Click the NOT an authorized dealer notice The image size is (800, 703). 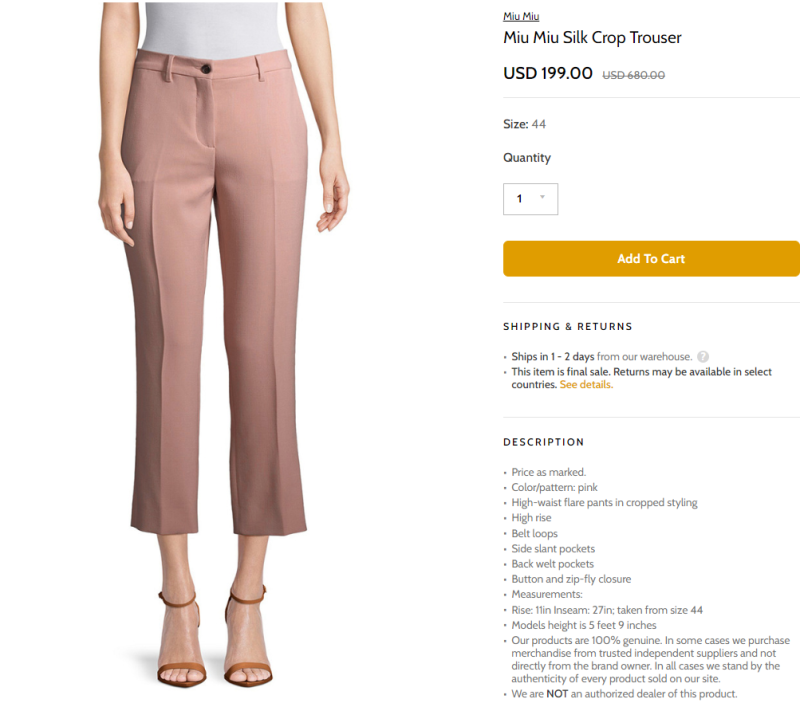624,694
